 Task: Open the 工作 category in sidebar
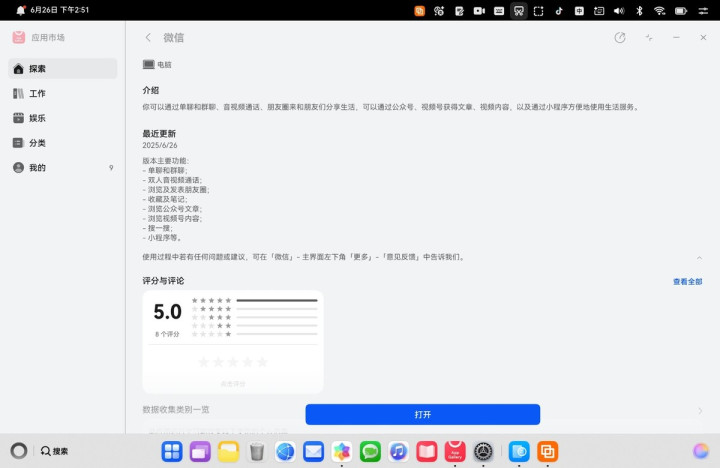coord(62,94)
